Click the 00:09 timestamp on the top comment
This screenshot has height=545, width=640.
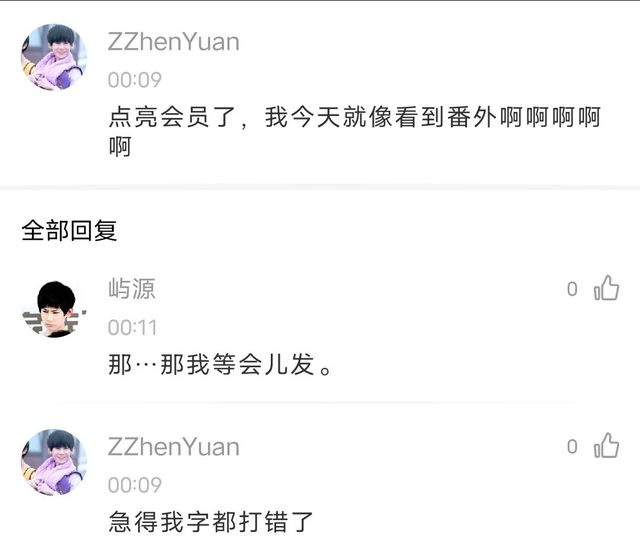[135, 80]
